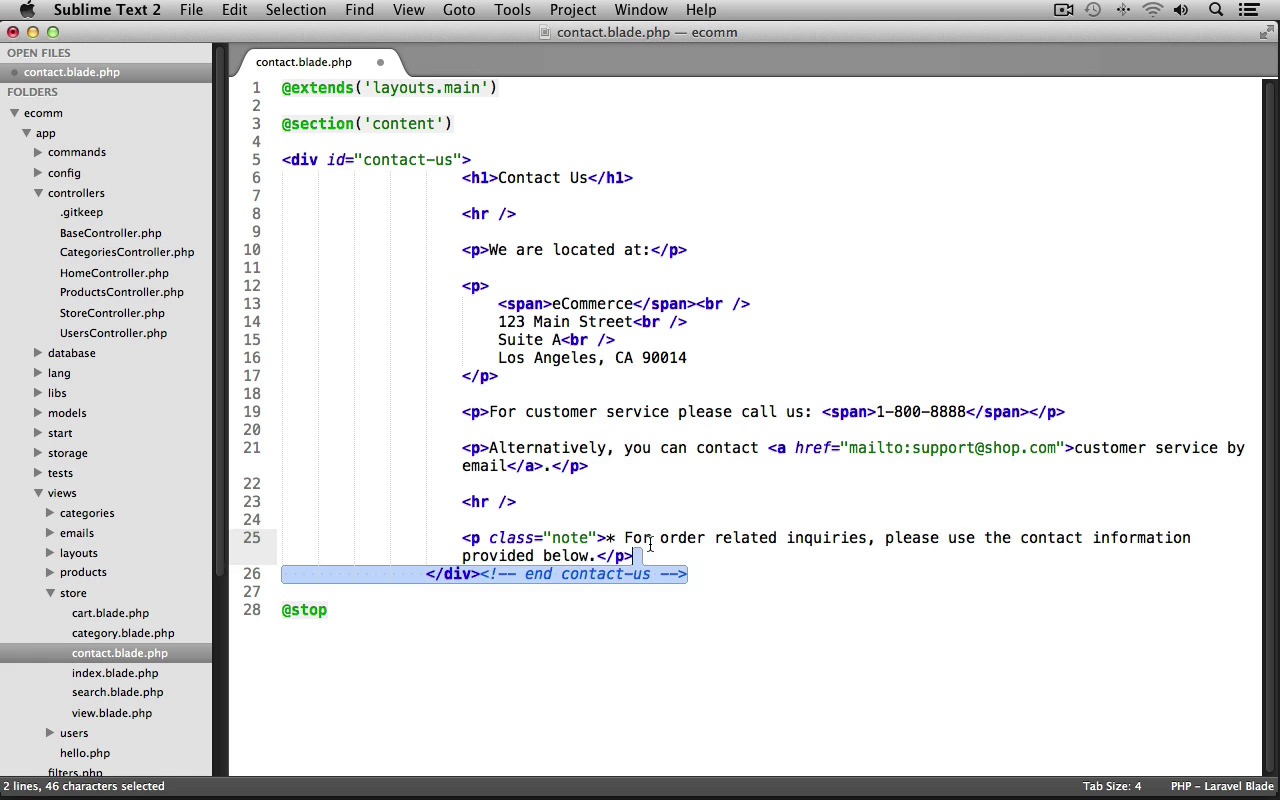
Task: Expand the database folder
Action: [38, 353]
